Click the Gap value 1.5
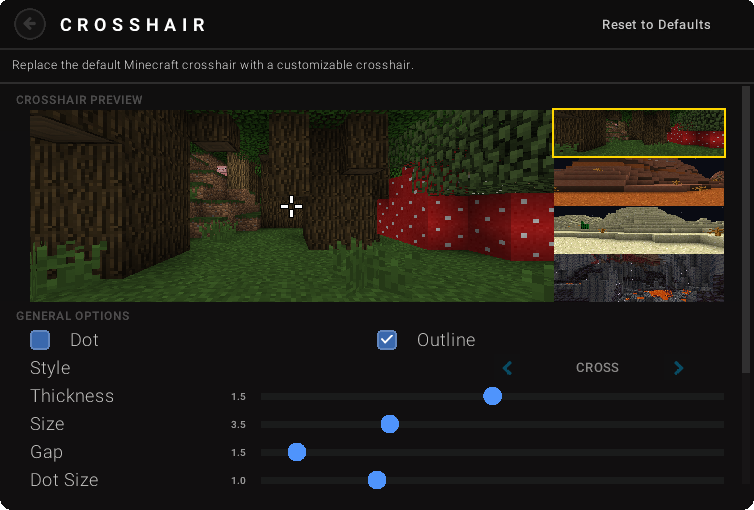754x510 pixels. click(x=238, y=452)
